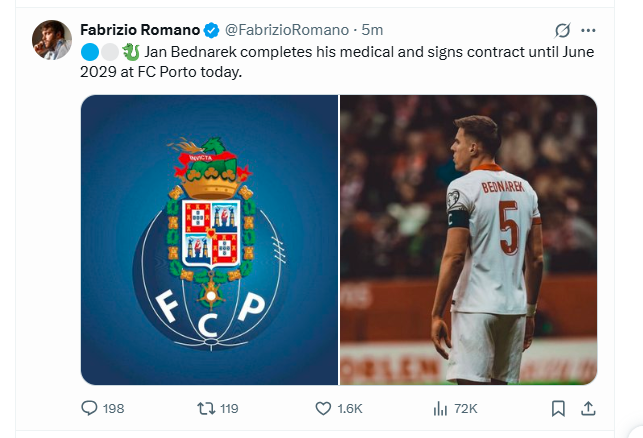Click the 1.6K likes count
The image size is (643, 438).
pos(351,409)
